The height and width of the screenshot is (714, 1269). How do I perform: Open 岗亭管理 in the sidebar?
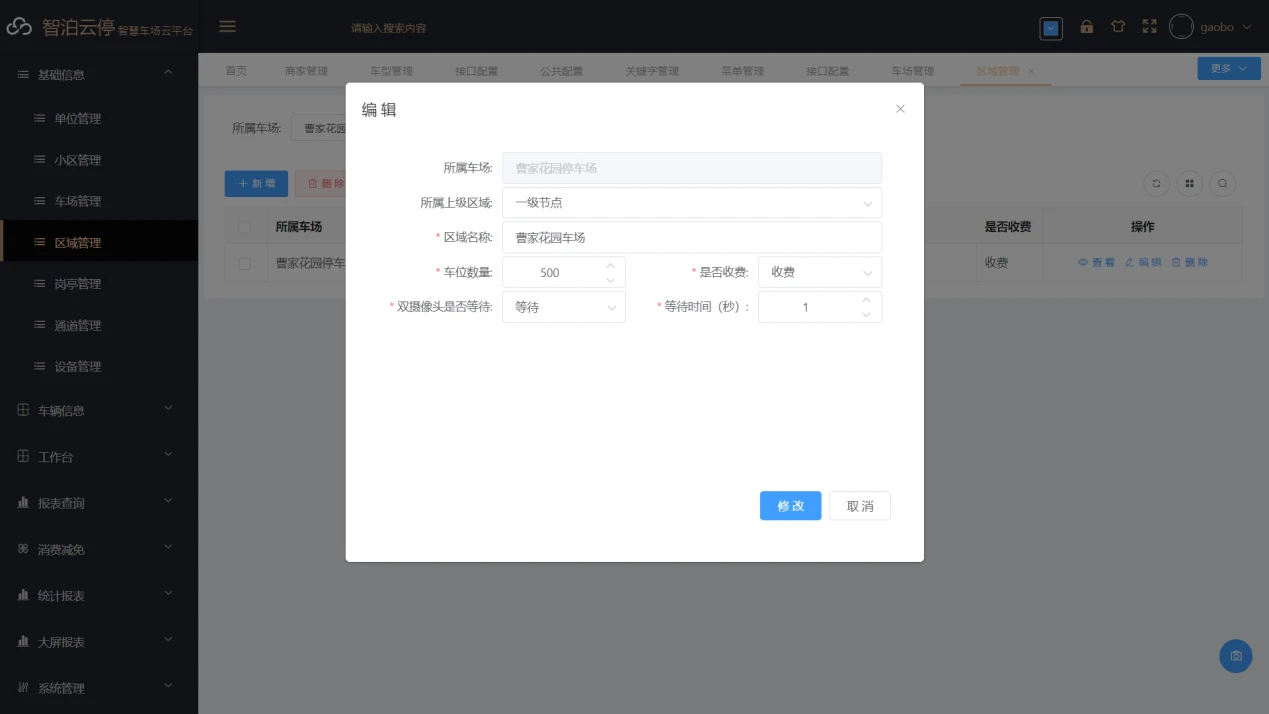pyautogui.click(x=99, y=284)
